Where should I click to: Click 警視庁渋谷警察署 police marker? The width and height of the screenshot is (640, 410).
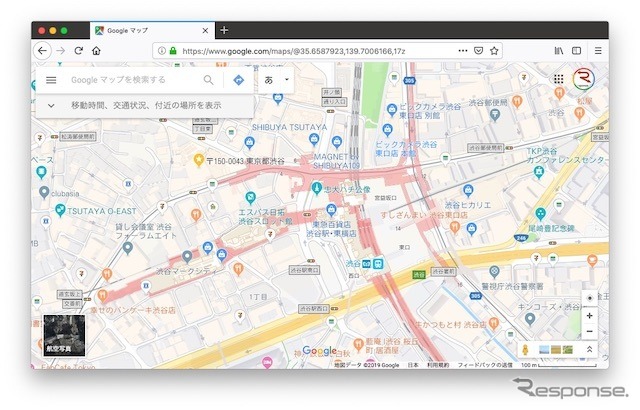coord(494,271)
